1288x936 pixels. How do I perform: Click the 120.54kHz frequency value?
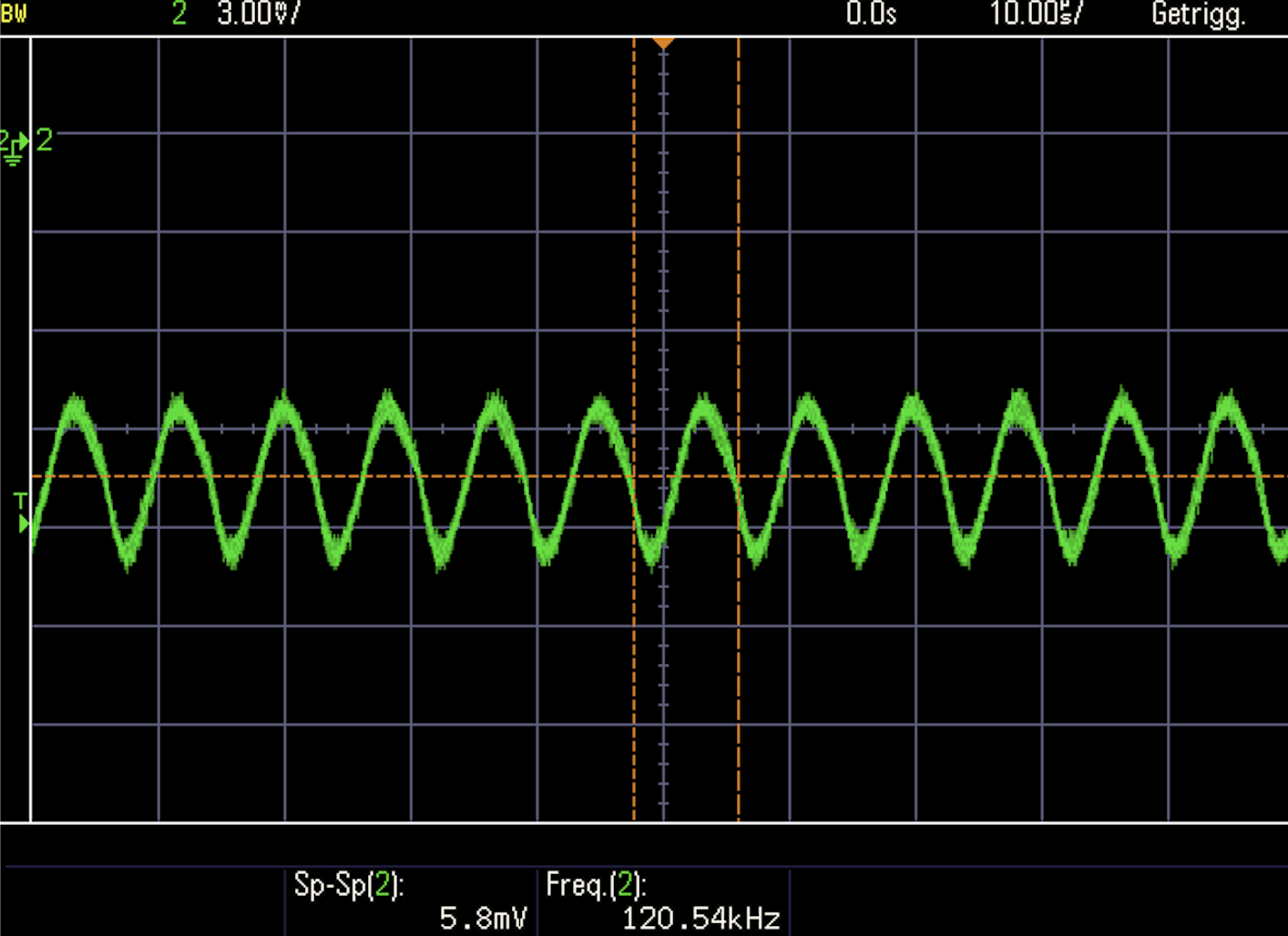point(700,918)
